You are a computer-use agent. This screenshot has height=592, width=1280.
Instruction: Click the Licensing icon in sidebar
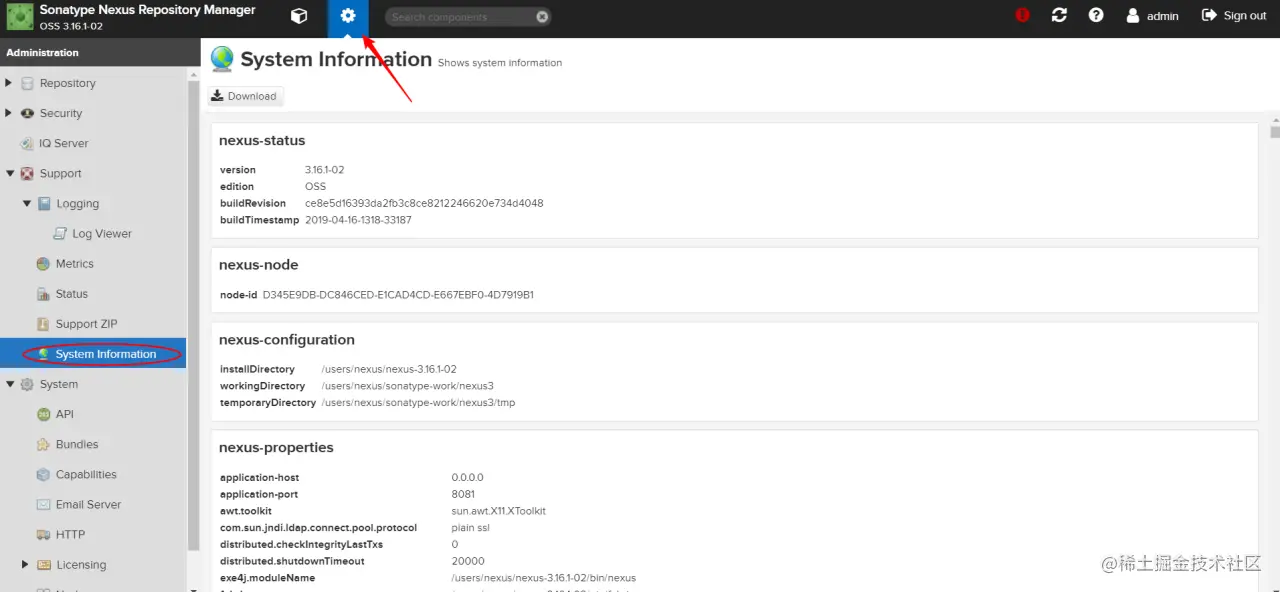coord(43,564)
